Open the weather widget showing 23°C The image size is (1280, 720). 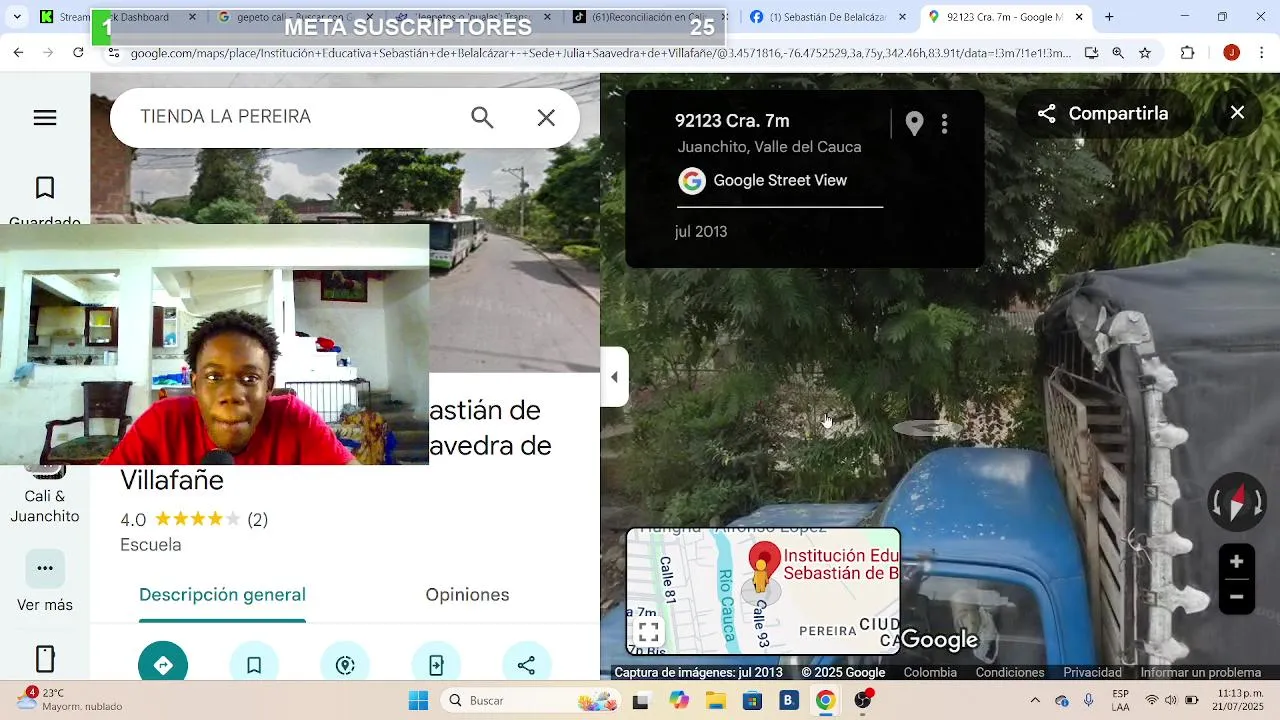tap(70, 700)
